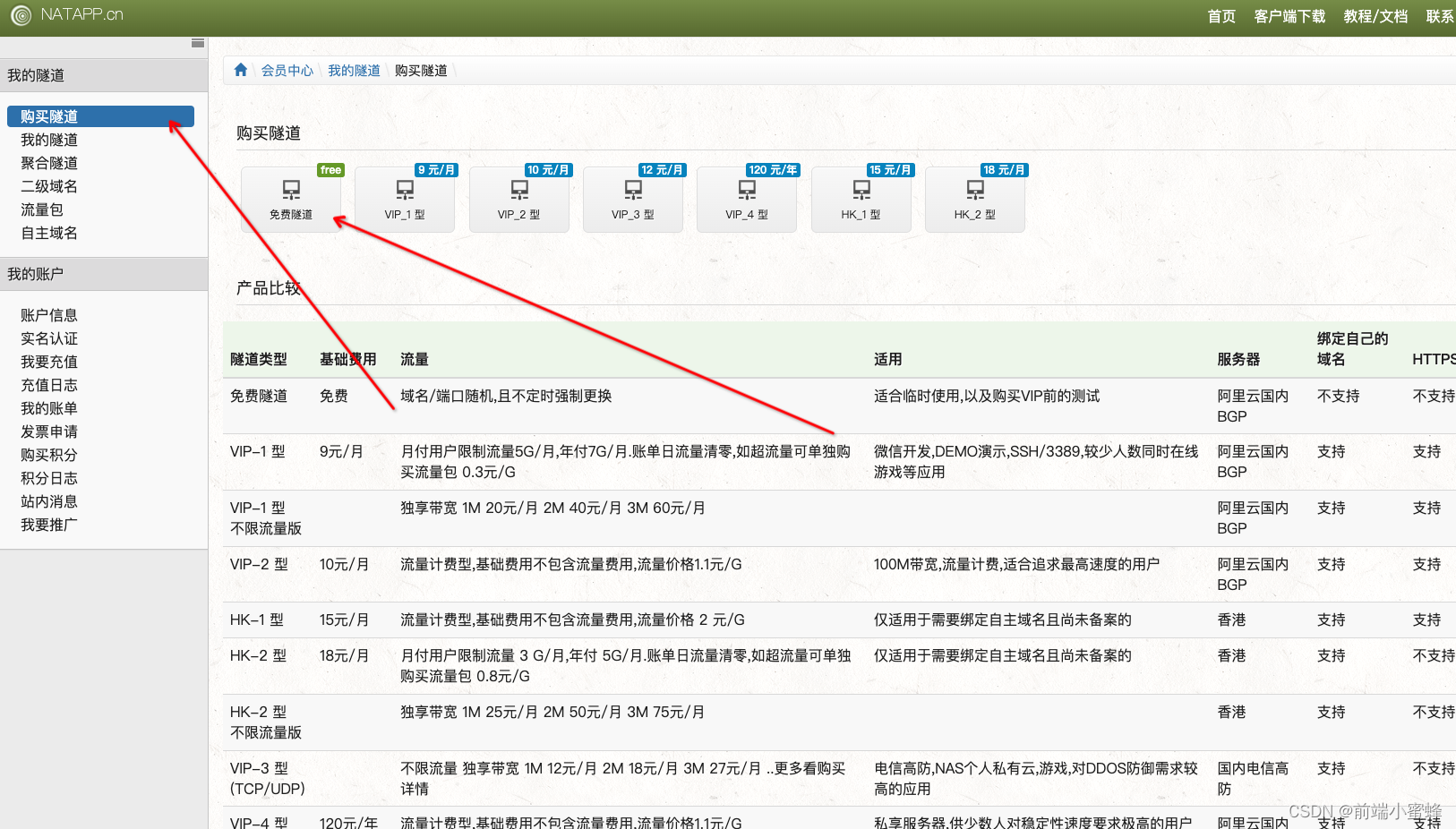The image size is (1456, 829).
Task: Open 购买积分 in the sidebar
Action: (x=49, y=455)
